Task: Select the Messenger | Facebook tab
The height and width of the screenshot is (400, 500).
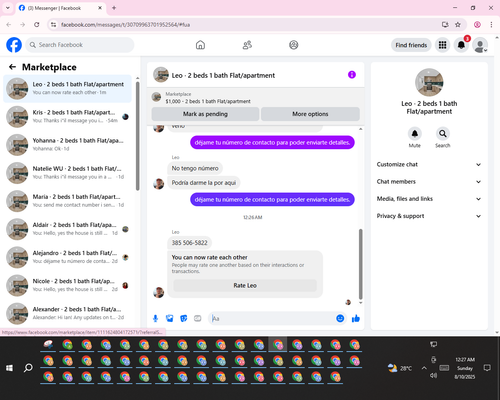Action: point(61,8)
